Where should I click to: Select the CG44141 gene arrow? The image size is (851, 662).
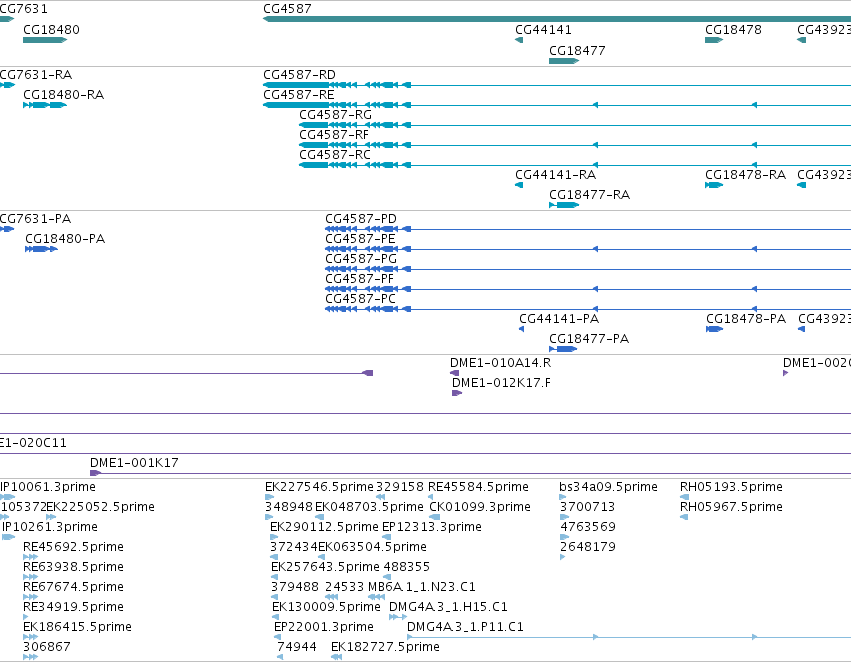519,40
